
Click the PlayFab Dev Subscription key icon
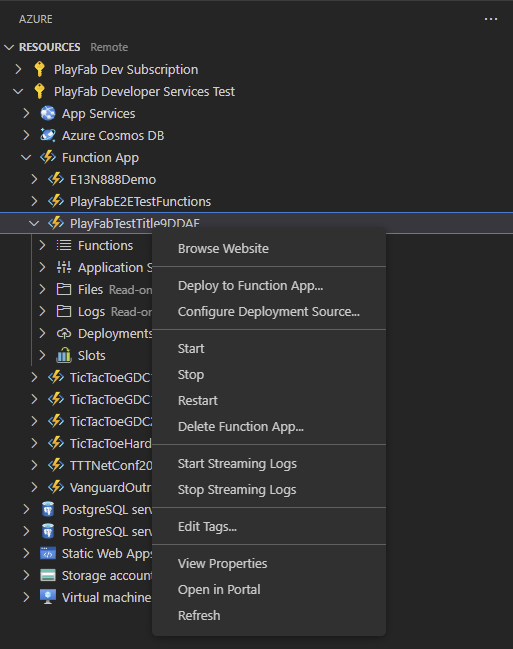[x=40, y=69]
